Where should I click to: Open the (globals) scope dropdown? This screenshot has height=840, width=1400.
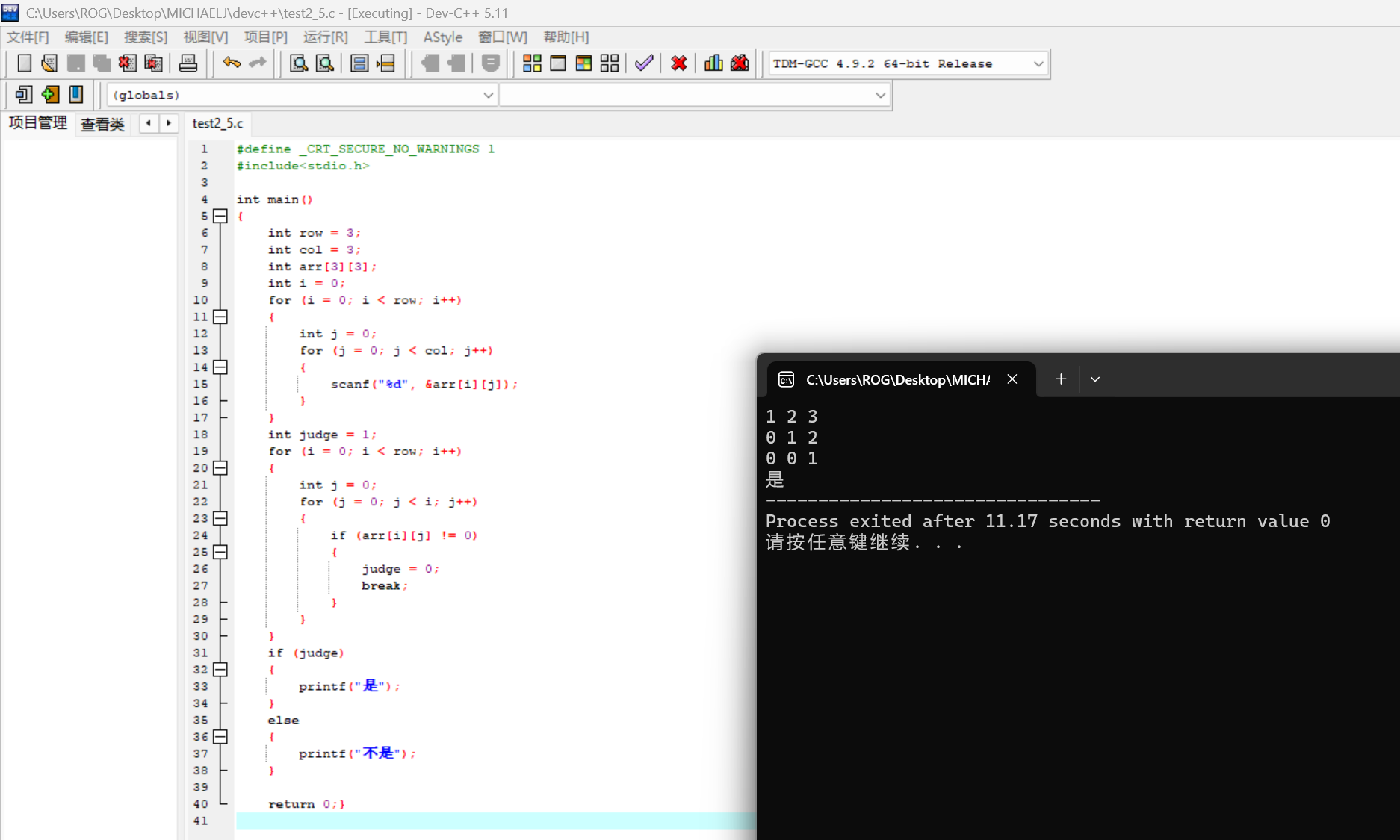coord(302,95)
